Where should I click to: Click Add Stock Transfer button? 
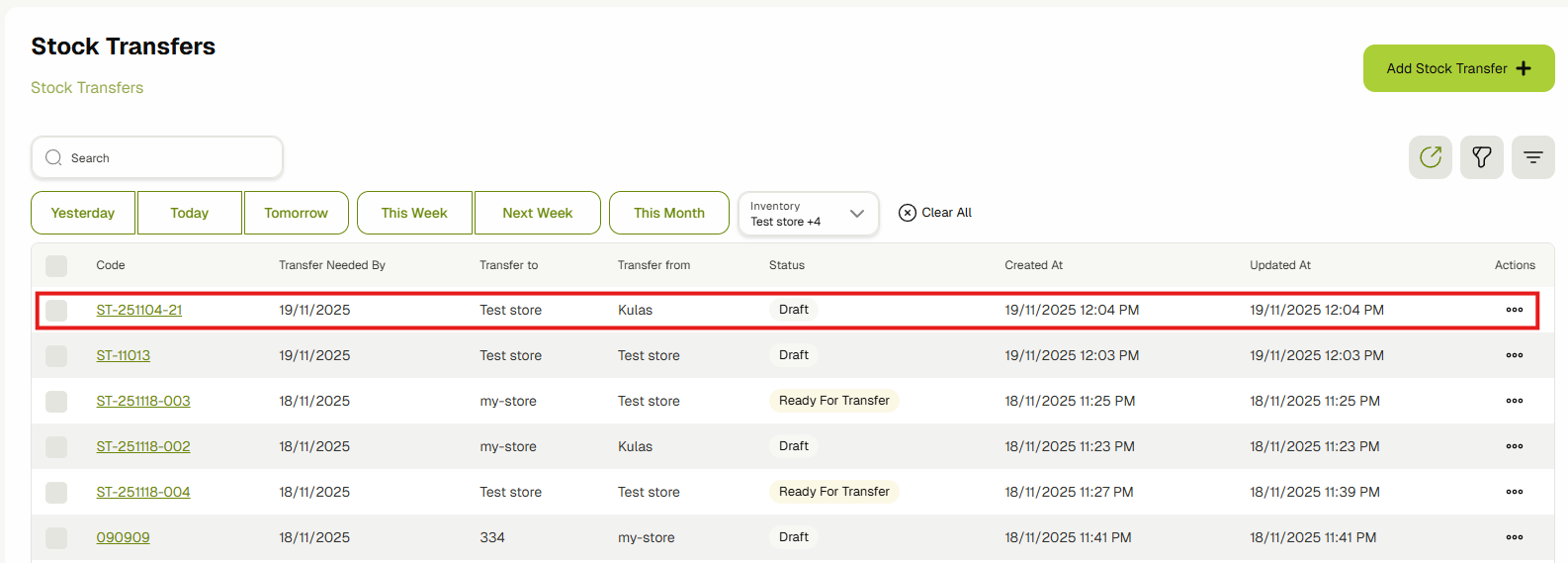(x=1458, y=68)
